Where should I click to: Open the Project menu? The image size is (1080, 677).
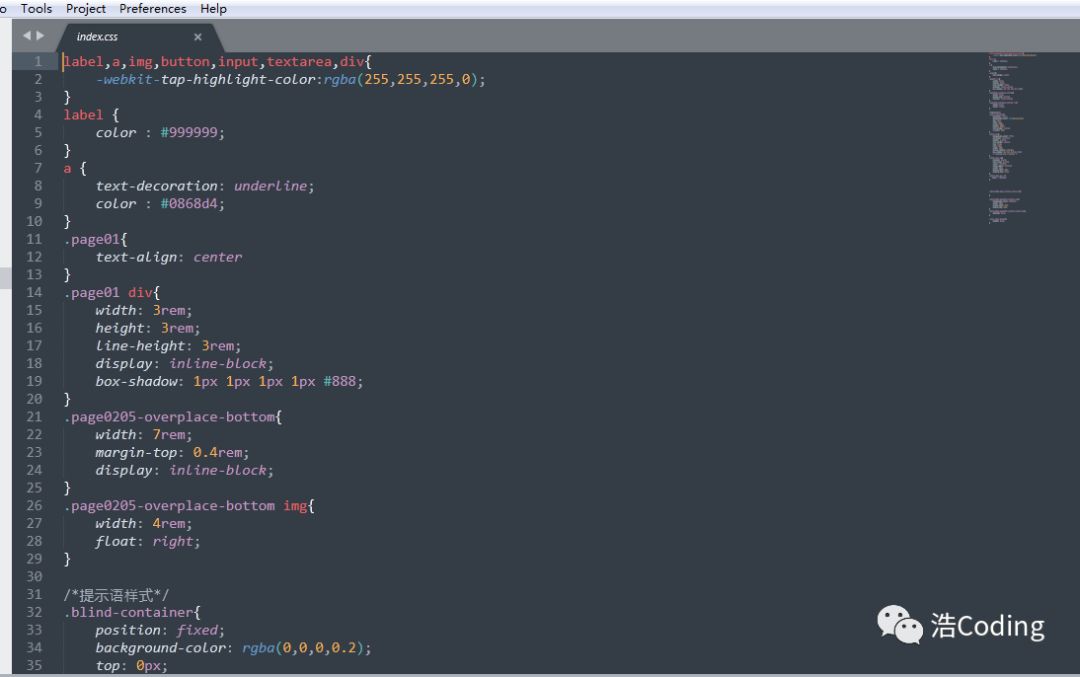[x=85, y=8]
